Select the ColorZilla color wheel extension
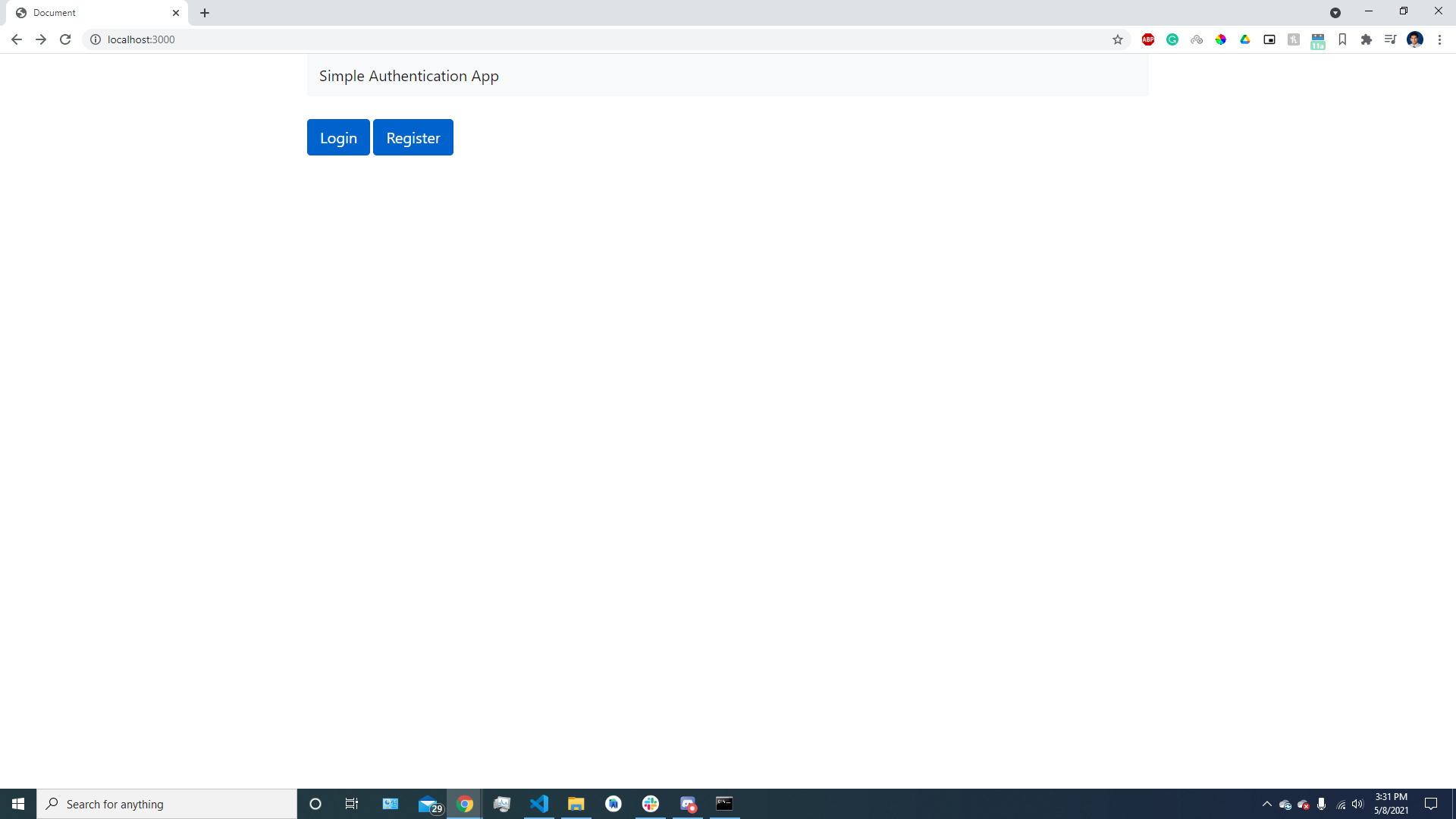This screenshot has height=819, width=1456. coord(1221,39)
